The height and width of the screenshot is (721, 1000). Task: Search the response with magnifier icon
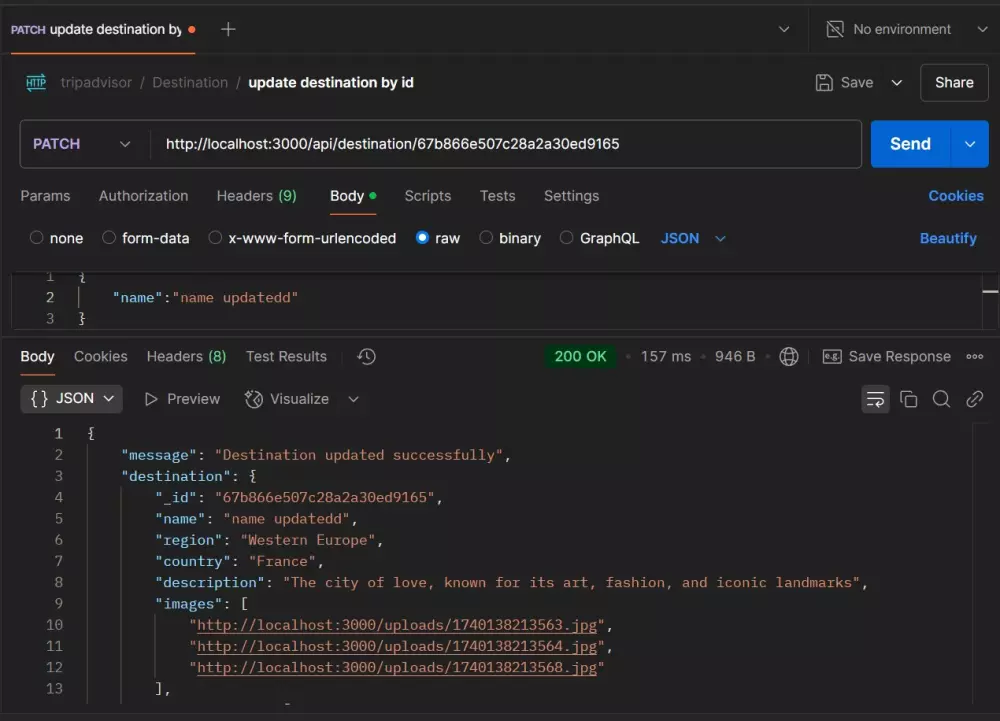(x=941, y=399)
